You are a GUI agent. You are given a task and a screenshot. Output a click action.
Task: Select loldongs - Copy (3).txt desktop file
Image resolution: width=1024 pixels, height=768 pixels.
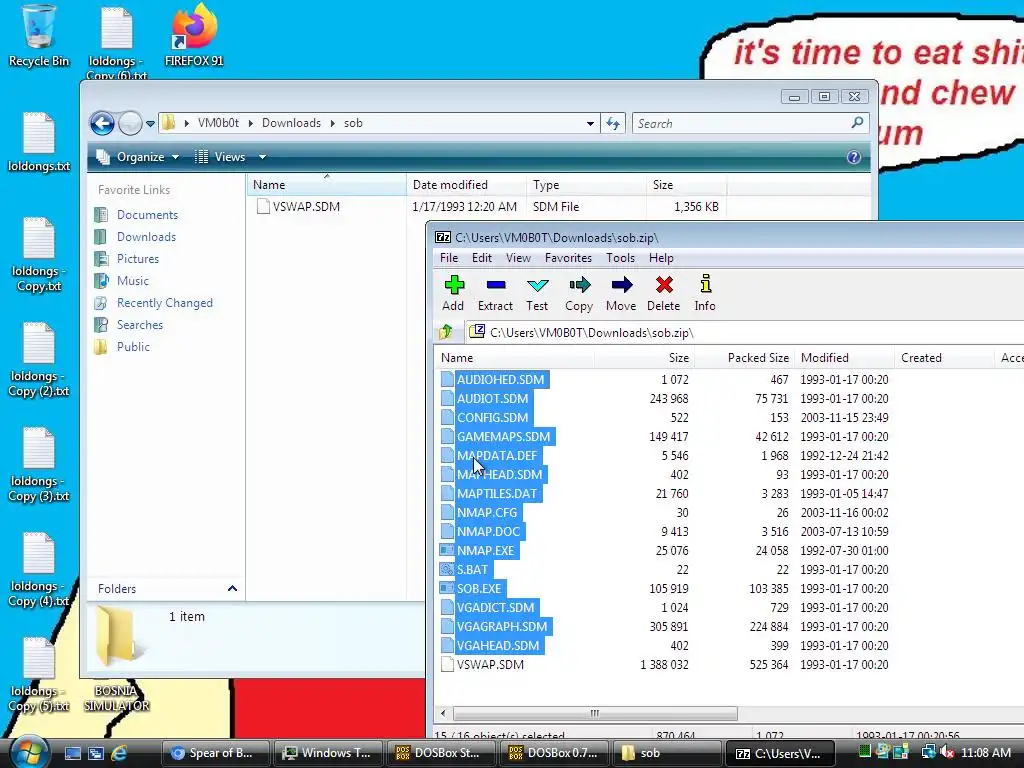point(39,465)
